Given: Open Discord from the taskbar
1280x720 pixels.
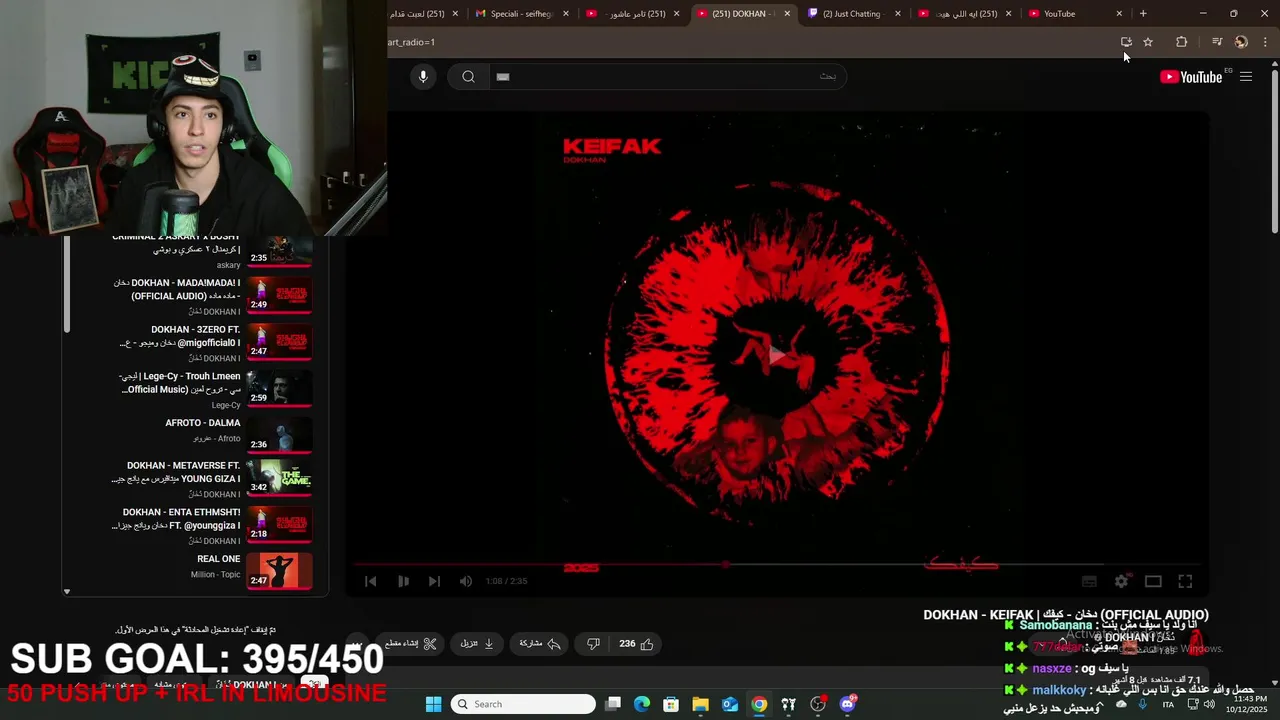Looking at the screenshot, I should [x=848, y=704].
